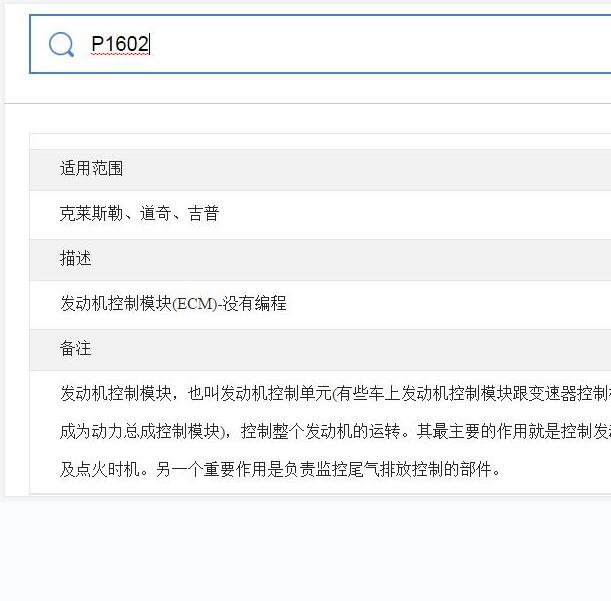The width and height of the screenshot is (611, 601).
Task: Select the 备注 header row
Action: [x=320, y=349]
